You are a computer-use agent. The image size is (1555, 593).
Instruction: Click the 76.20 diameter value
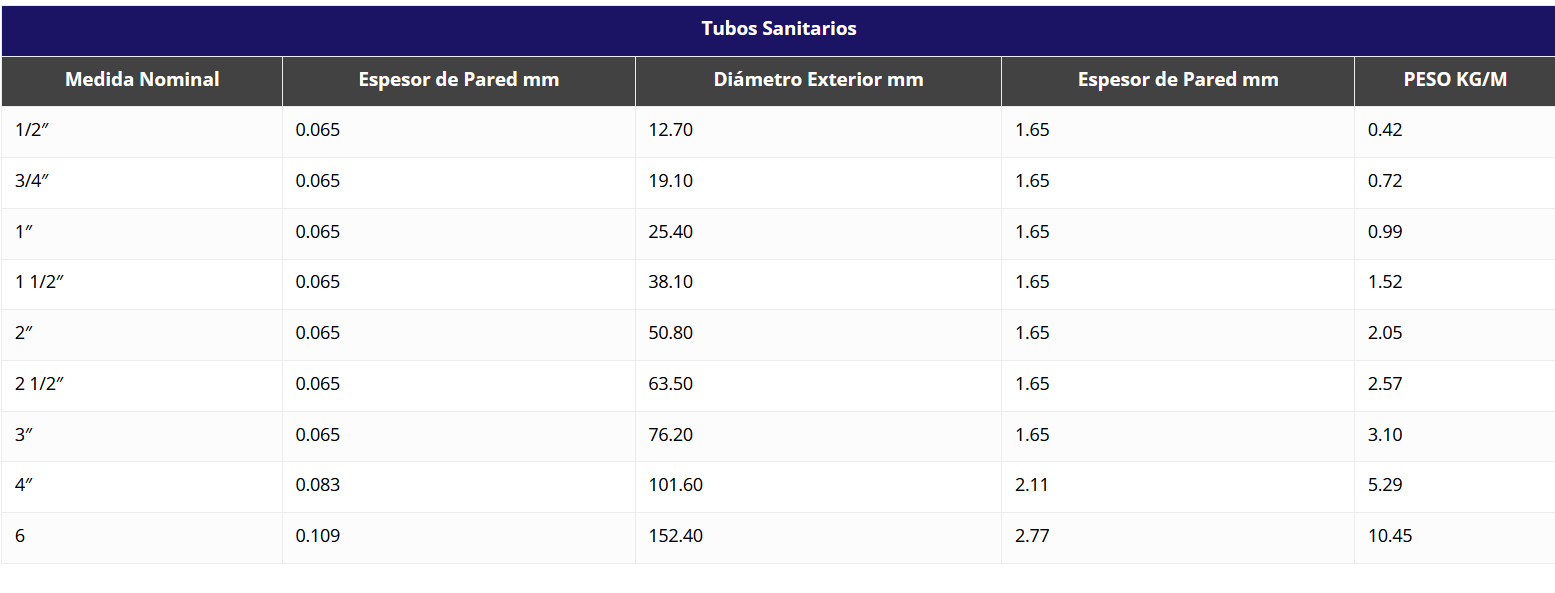[670, 435]
